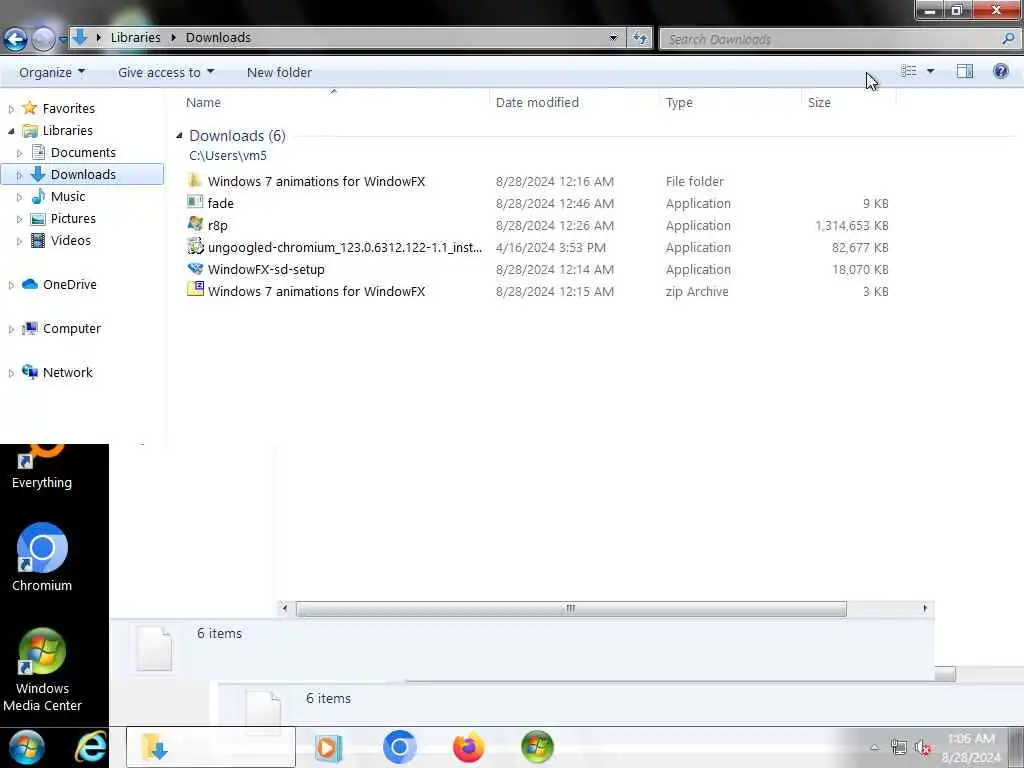
Task: Sort by the Name column header
Action: point(333,102)
